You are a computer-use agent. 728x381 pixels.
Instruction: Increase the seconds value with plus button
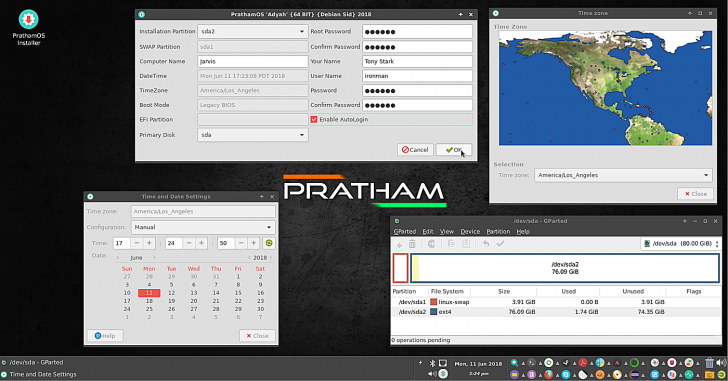pos(254,243)
